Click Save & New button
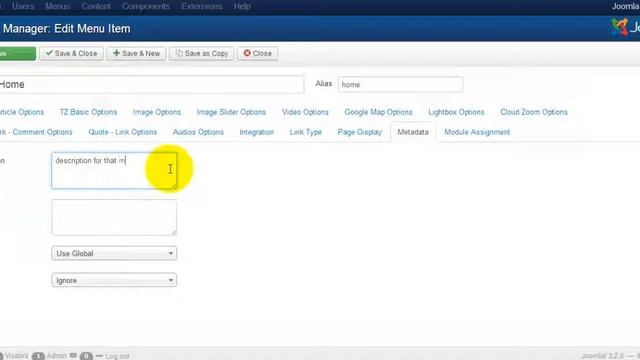Image resolution: width=640 pixels, height=360 pixels. point(136,53)
